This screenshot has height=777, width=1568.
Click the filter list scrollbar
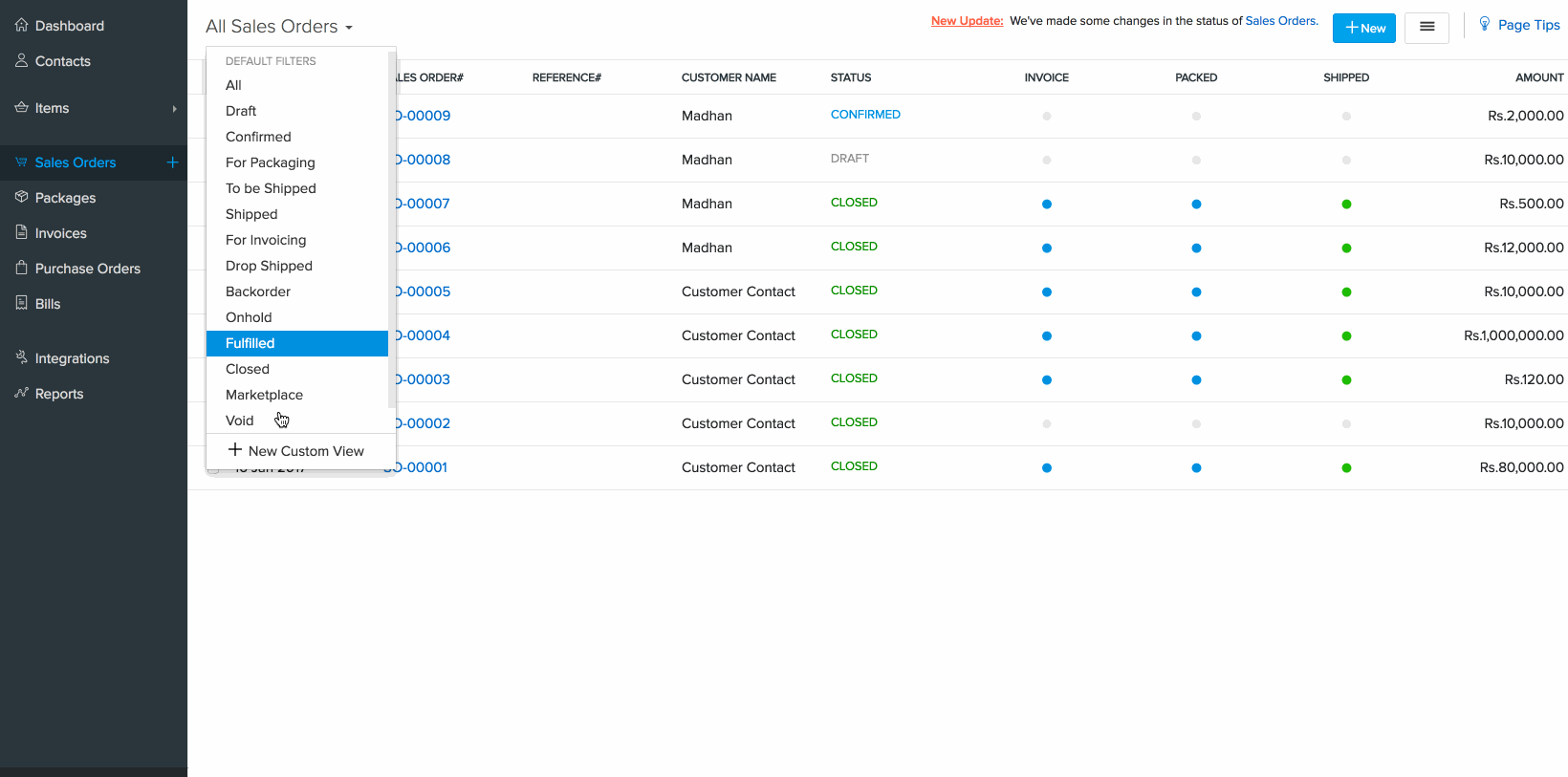[x=391, y=229]
